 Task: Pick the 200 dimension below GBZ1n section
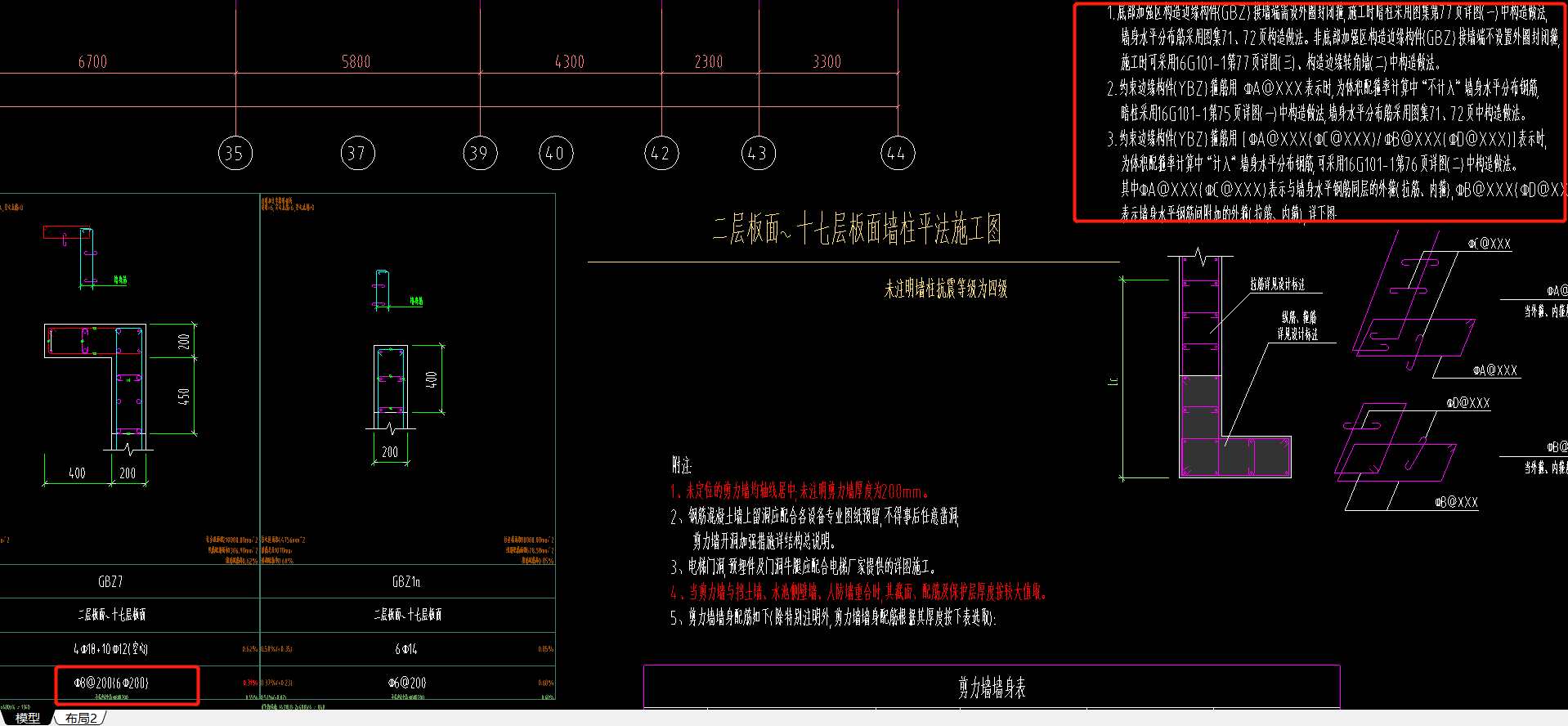[390, 452]
